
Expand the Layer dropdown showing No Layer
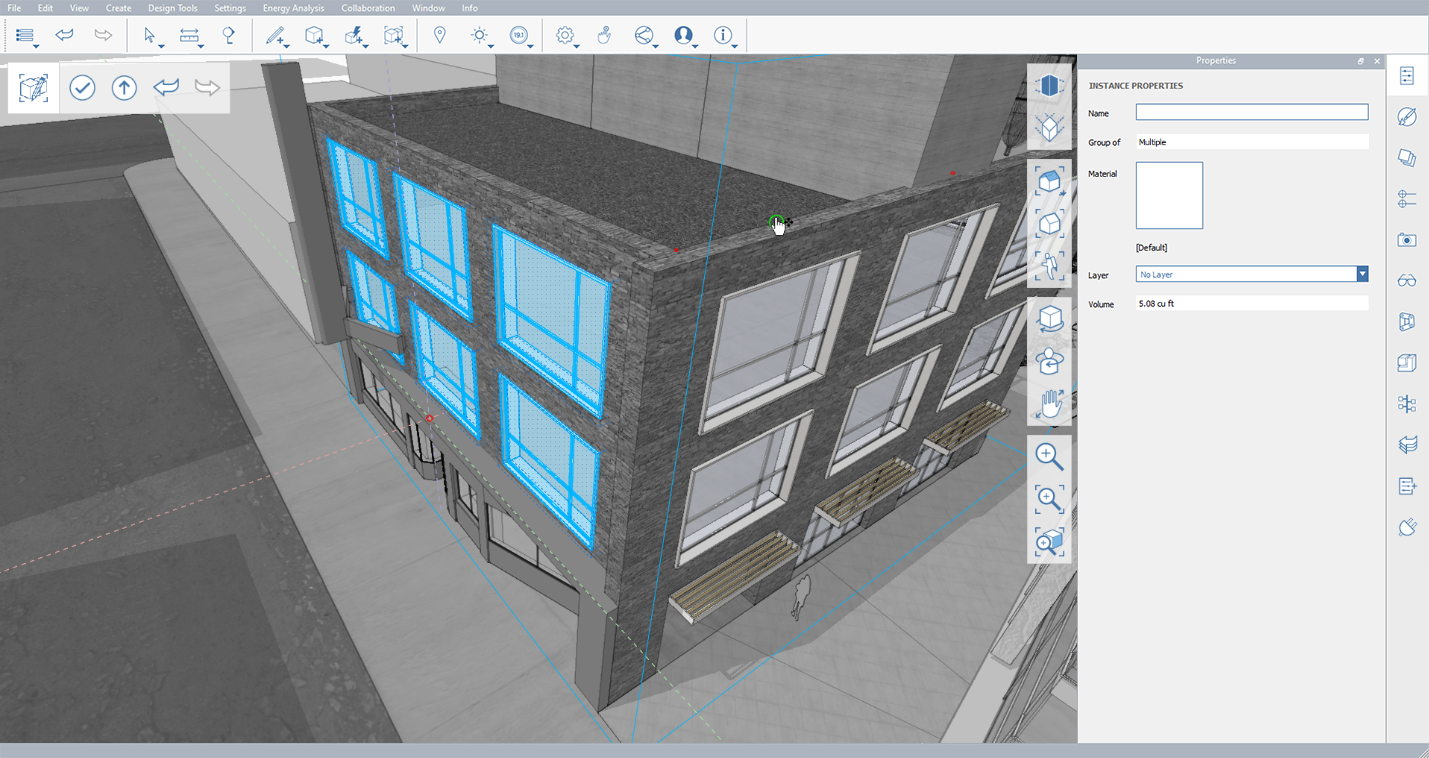click(x=1361, y=274)
